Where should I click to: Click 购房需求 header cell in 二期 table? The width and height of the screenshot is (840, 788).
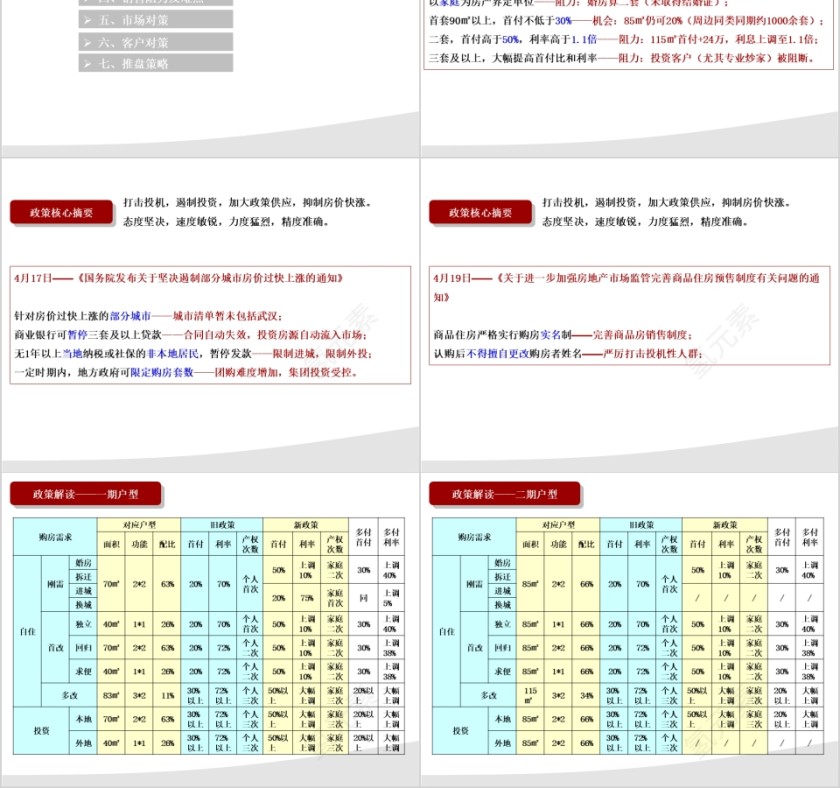tap(475, 537)
